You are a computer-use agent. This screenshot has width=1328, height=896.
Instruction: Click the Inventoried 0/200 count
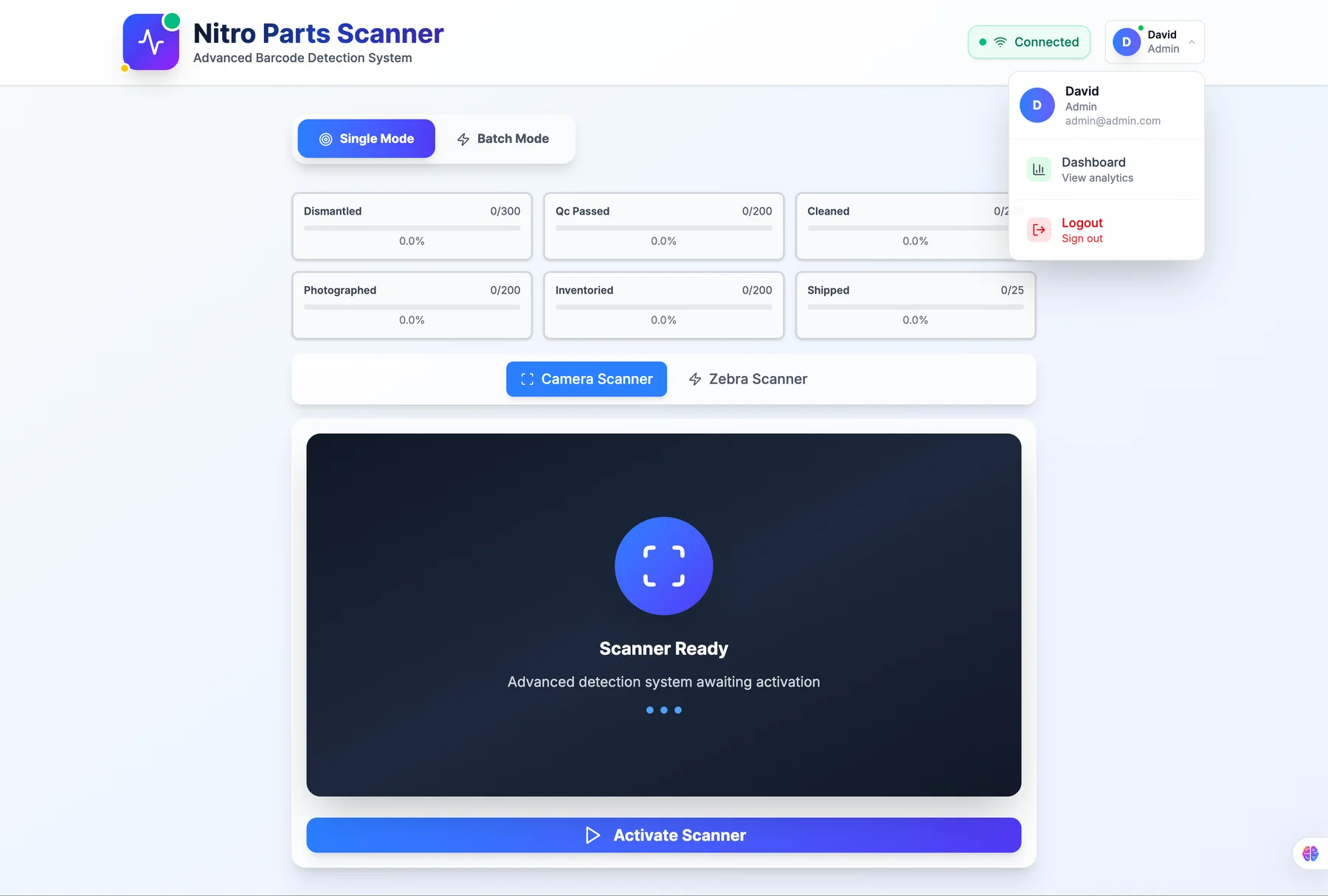pos(757,291)
